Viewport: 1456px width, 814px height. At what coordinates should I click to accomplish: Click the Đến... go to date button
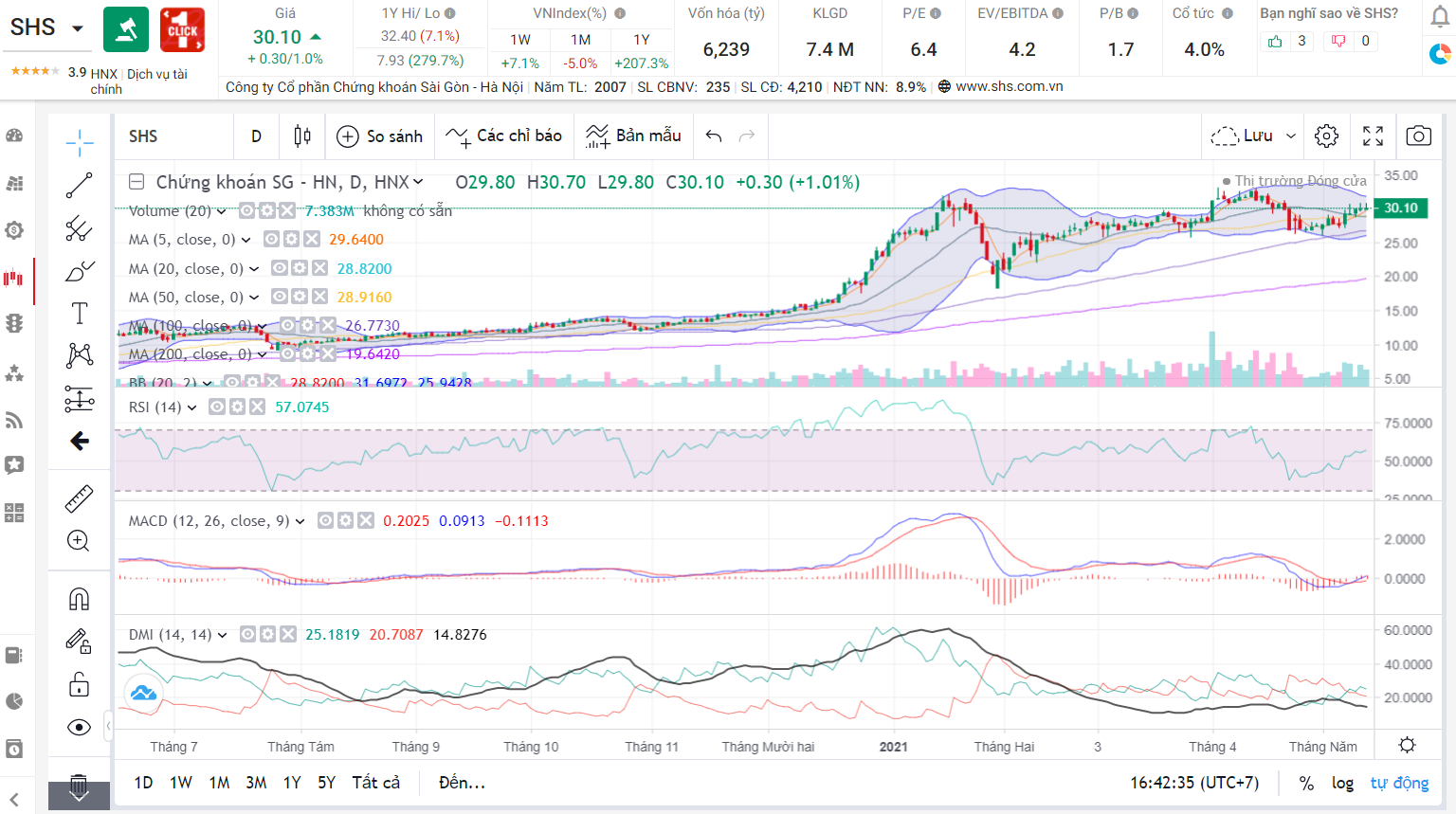[x=462, y=783]
